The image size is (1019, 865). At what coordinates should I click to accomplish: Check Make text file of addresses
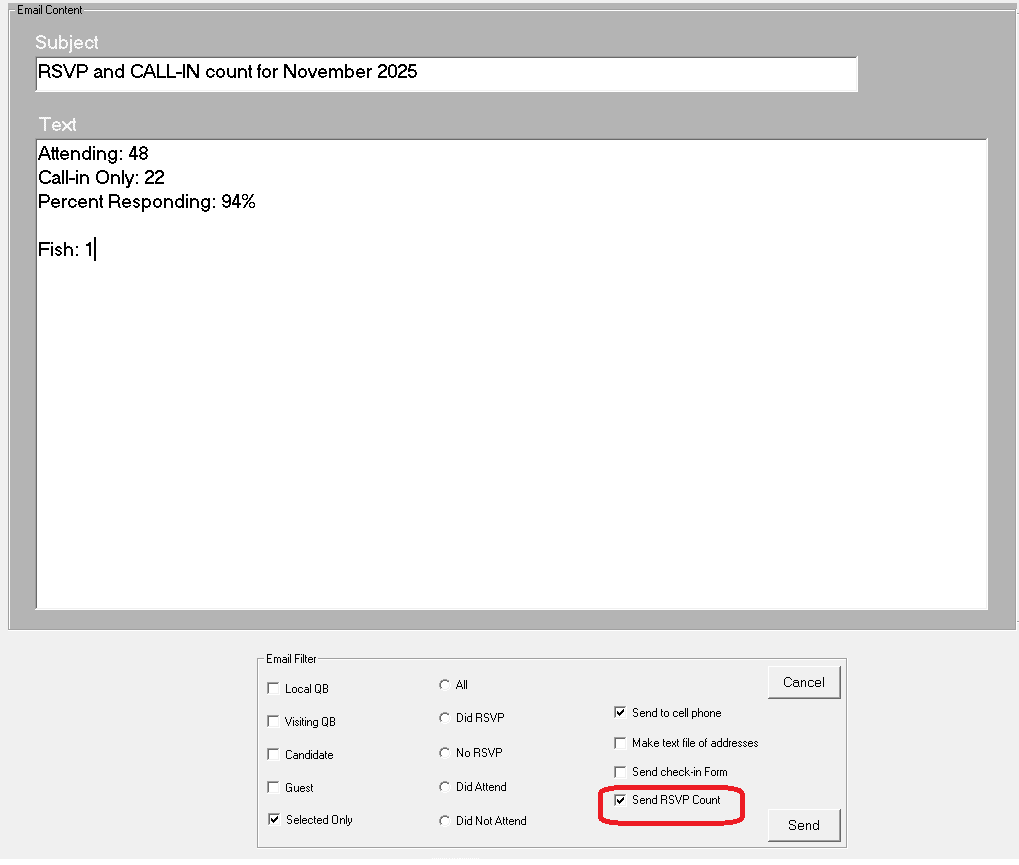coord(620,743)
